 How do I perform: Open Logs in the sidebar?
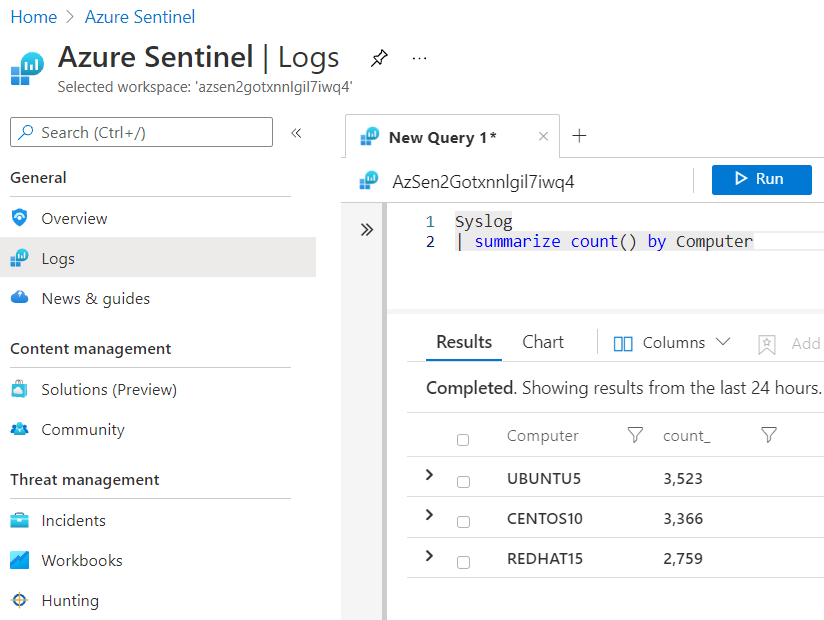[x=158, y=257]
